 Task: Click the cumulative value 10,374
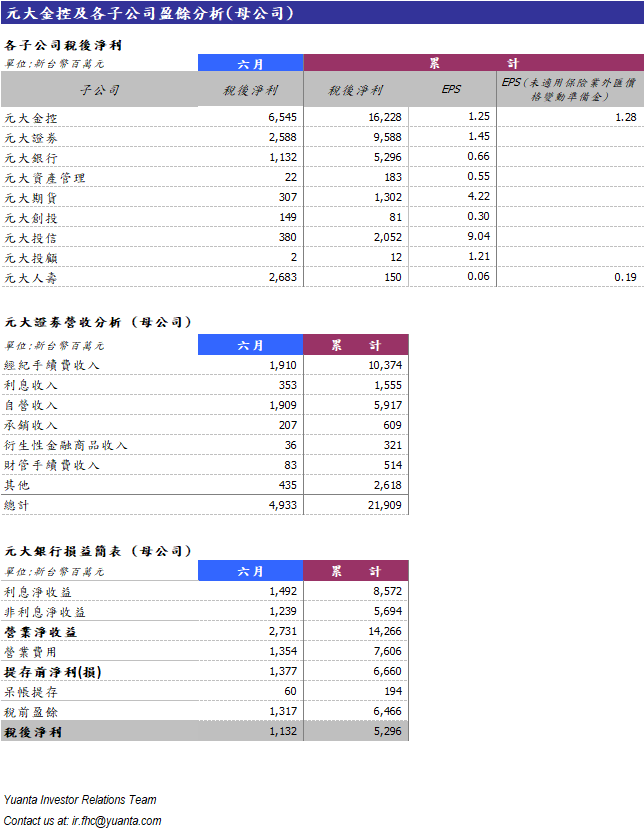click(385, 365)
